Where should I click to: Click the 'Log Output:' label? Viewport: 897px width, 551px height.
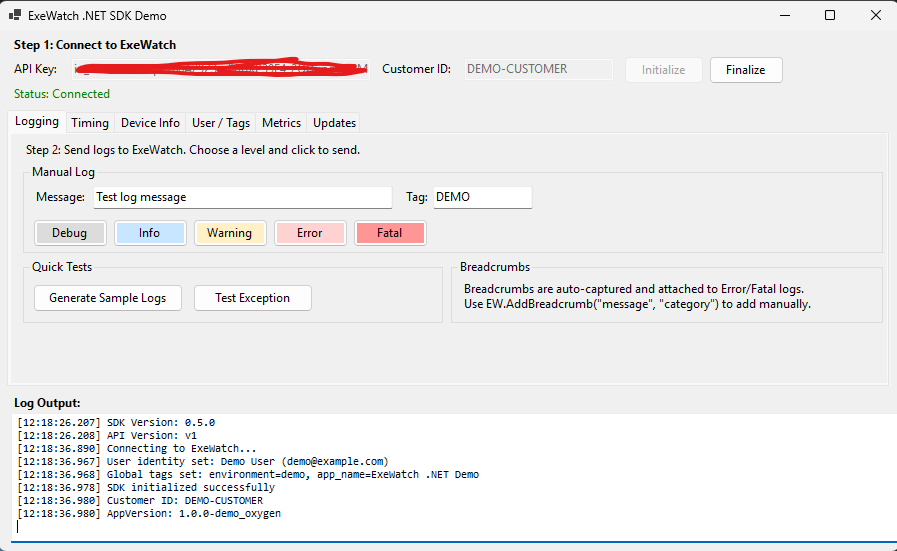point(47,403)
